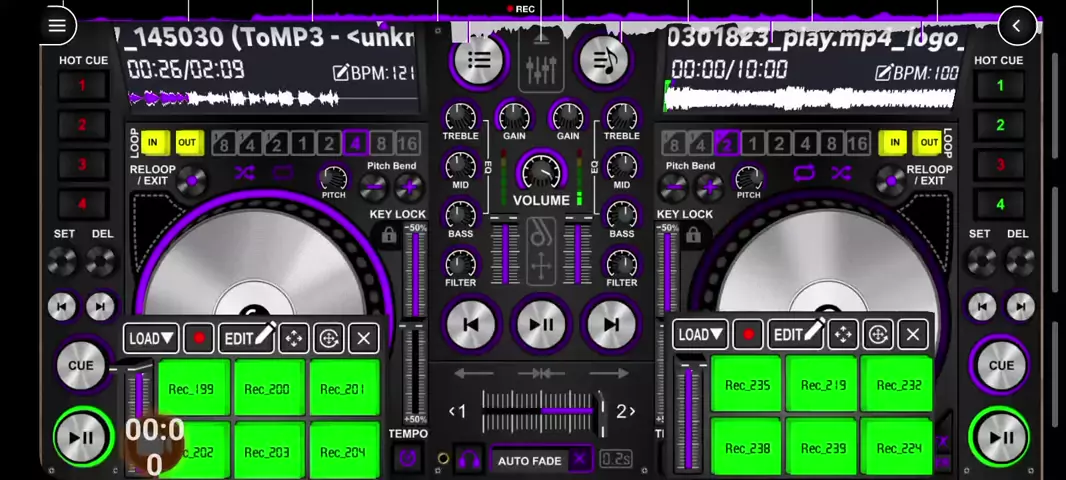The height and width of the screenshot is (480, 1066).
Task: Open the hamburger menu at top left
Action: click(57, 26)
